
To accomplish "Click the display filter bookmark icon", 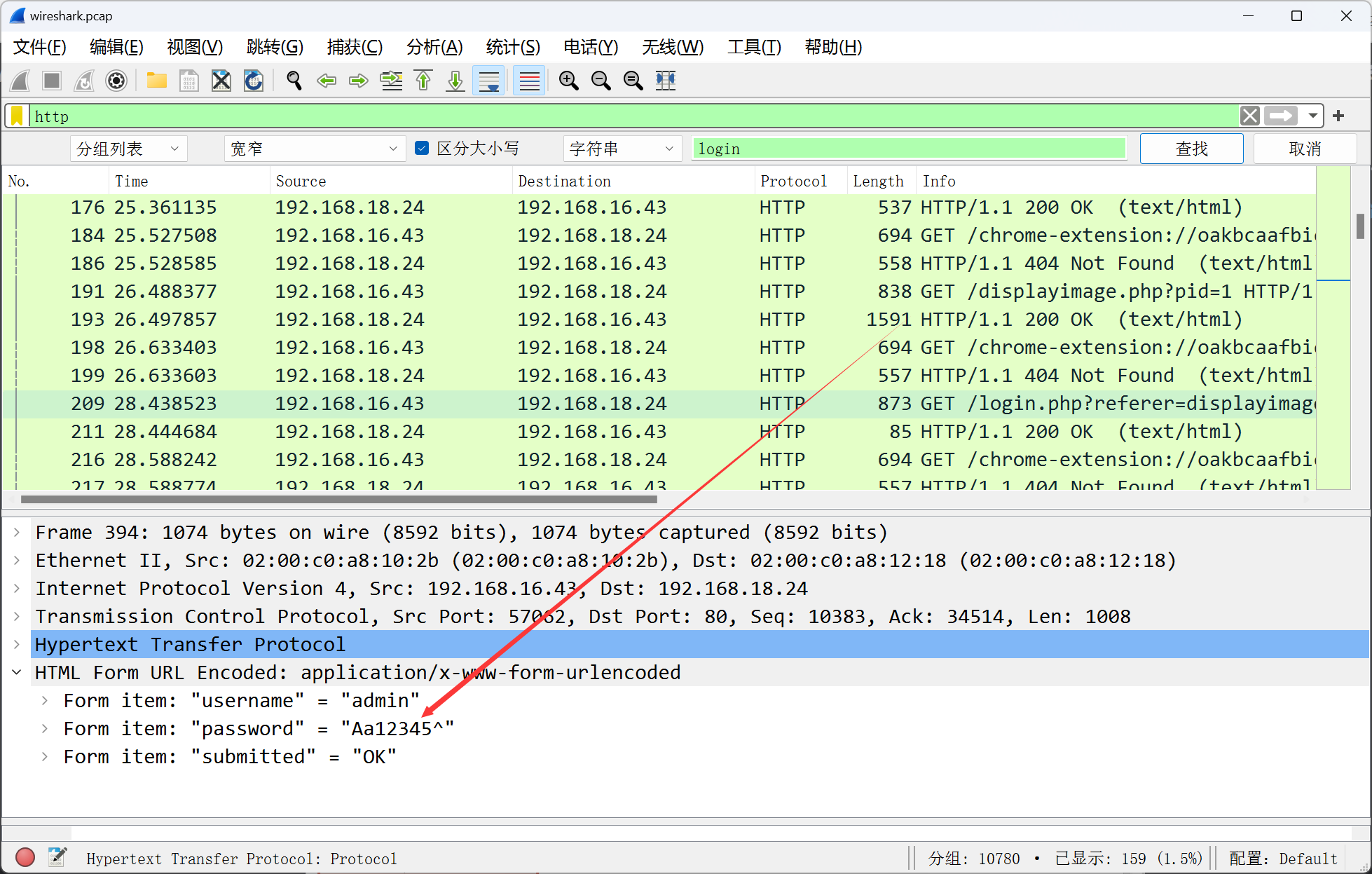I will click(18, 116).
